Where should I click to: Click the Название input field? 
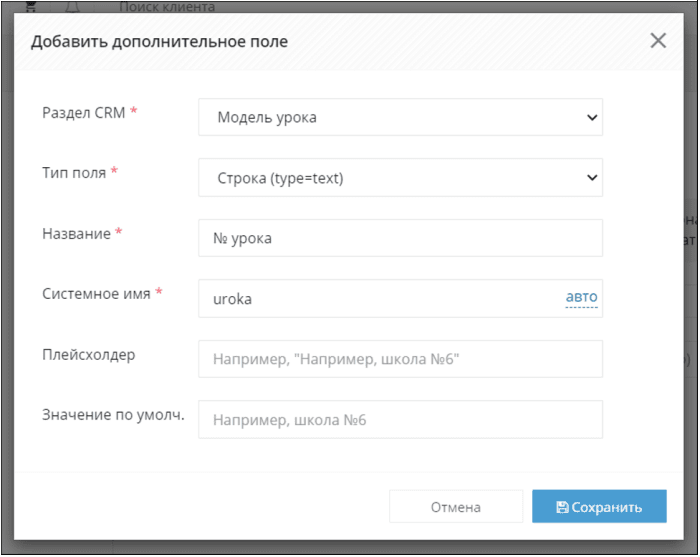pyautogui.click(x=400, y=238)
